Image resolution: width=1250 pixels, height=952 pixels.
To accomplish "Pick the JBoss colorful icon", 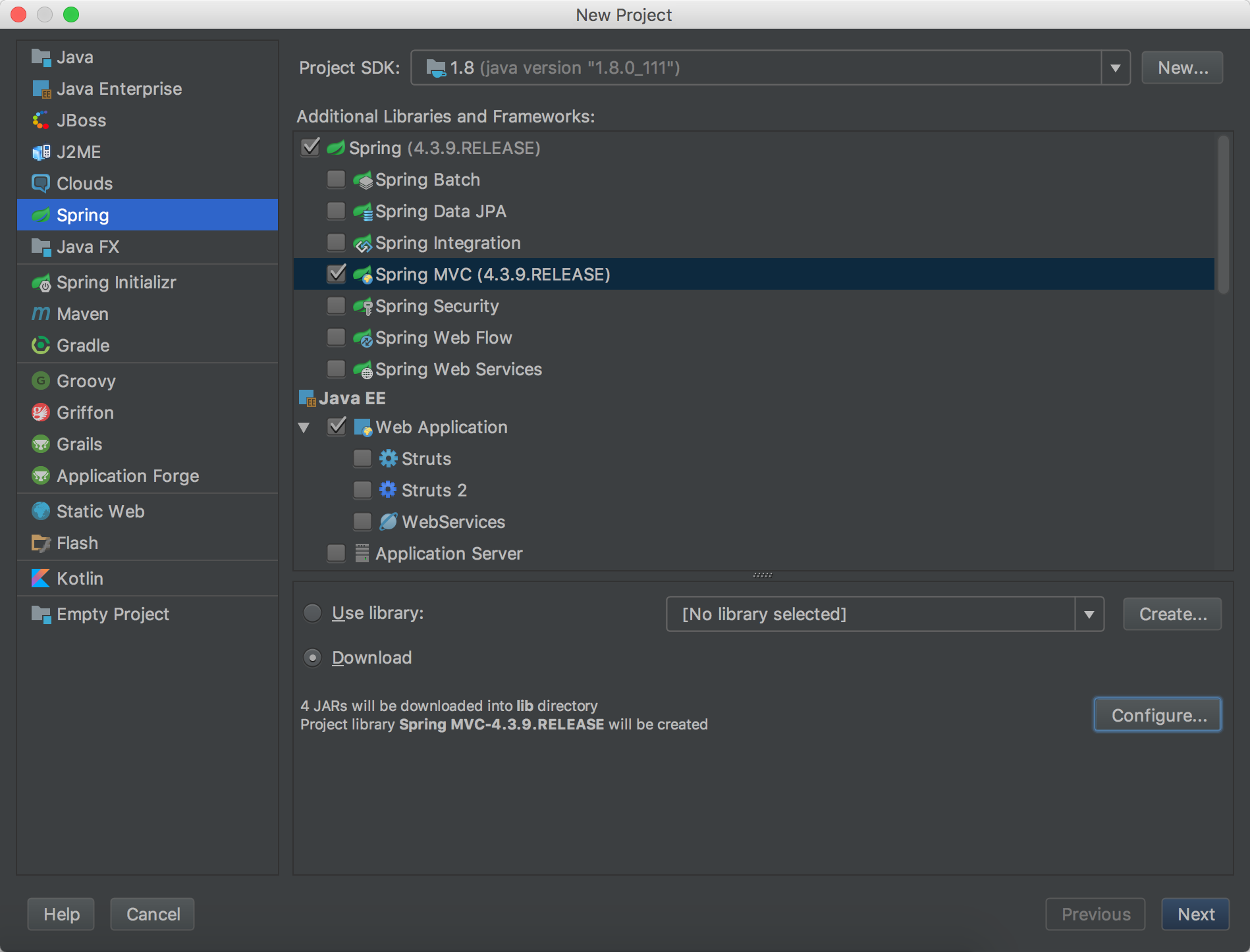I will tap(41, 120).
